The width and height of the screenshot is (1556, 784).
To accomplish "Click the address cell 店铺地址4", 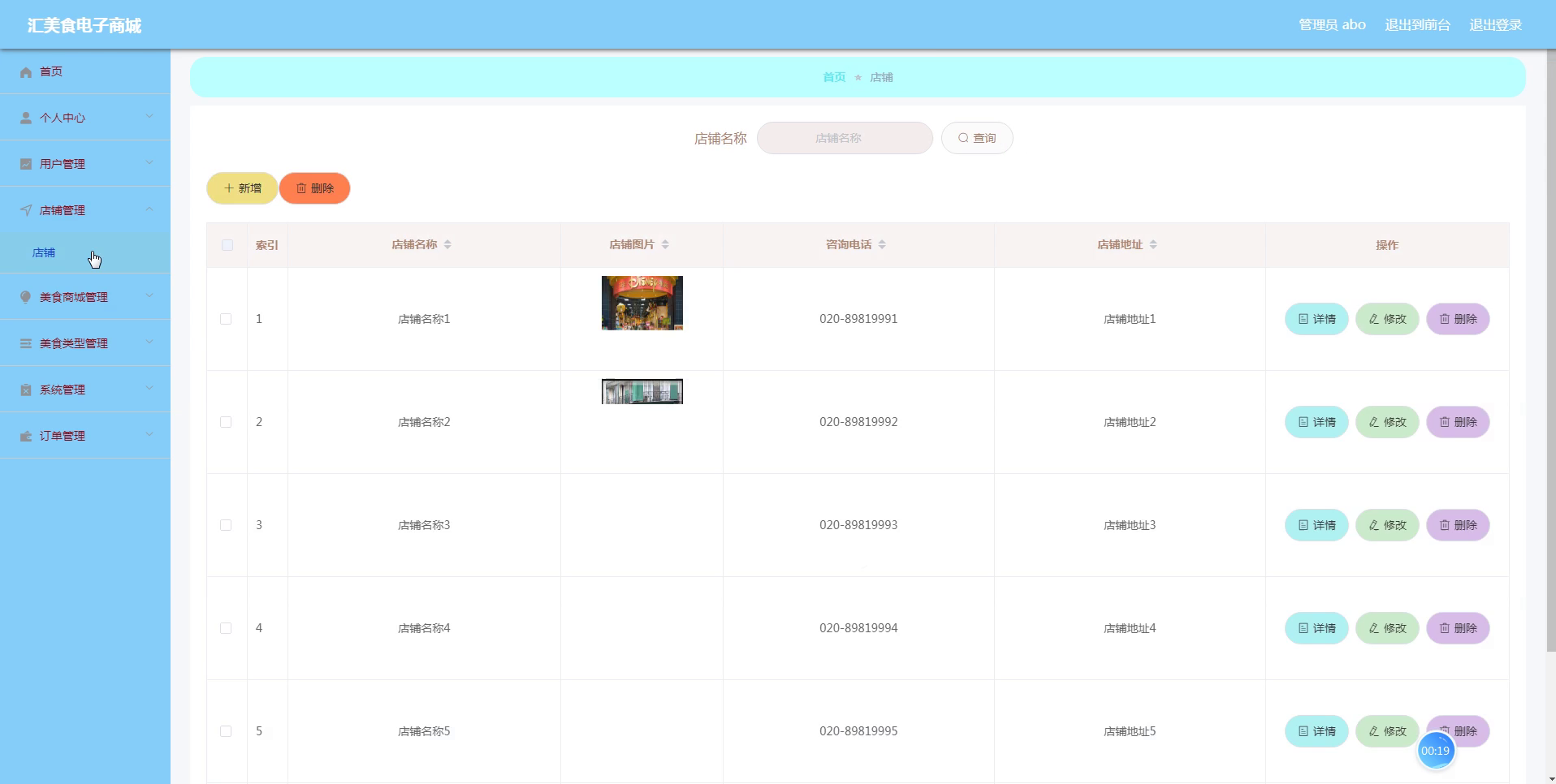I will [x=1130, y=628].
